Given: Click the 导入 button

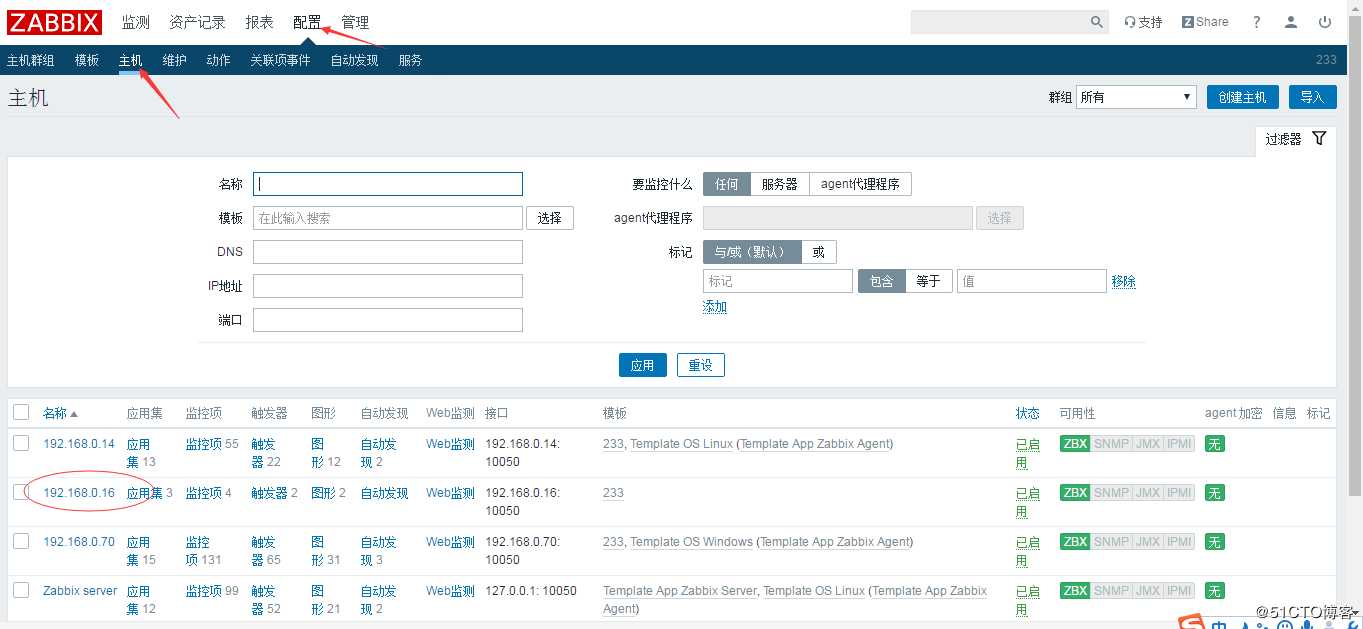Looking at the screenshot, I should (x=1312, y=97).
